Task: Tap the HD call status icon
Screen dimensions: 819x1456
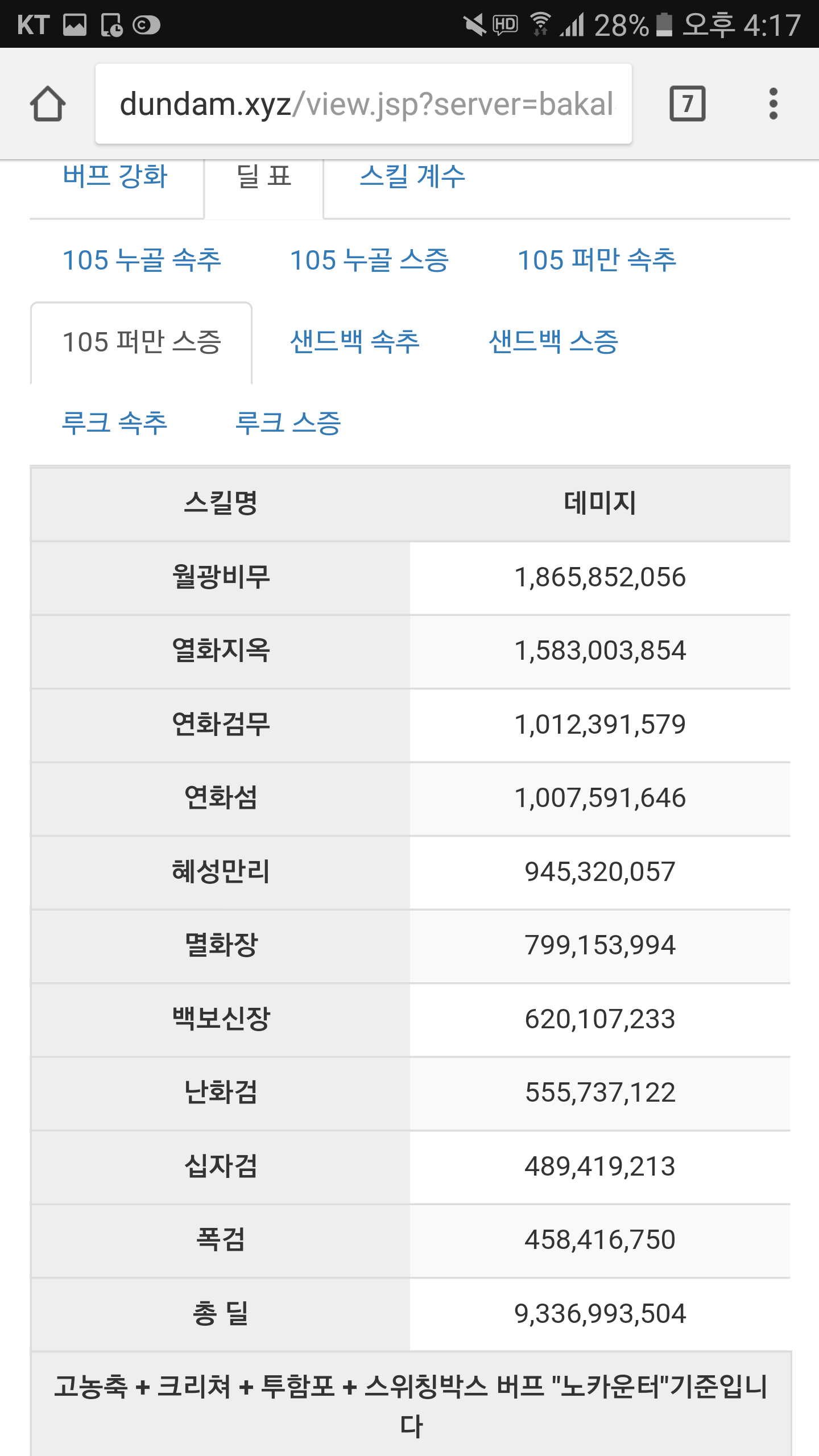Action: (x=506, y=25)
